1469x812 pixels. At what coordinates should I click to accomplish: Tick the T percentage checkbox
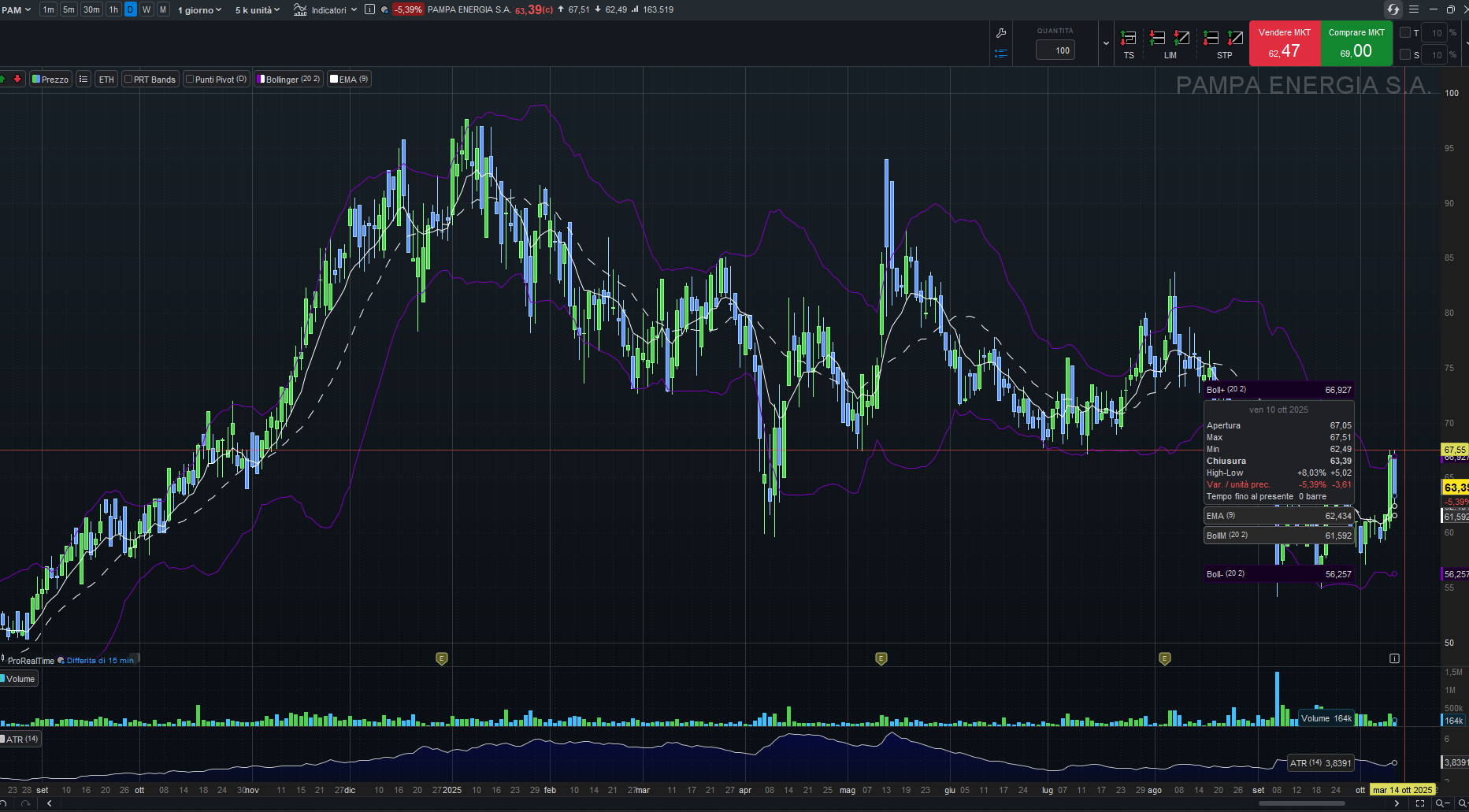pyautogui.click(x=1405, y=33)
